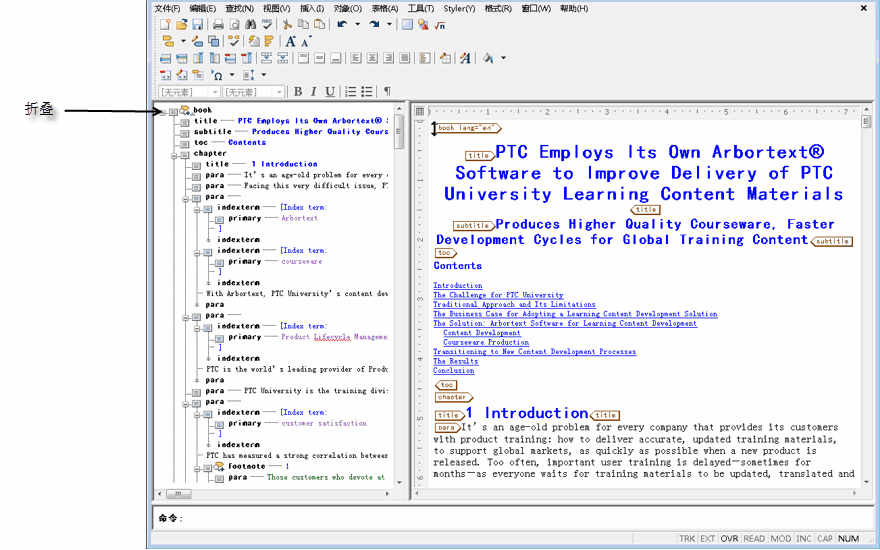Align cell contents left icon
Screen dimensions: 880x550
356,58
